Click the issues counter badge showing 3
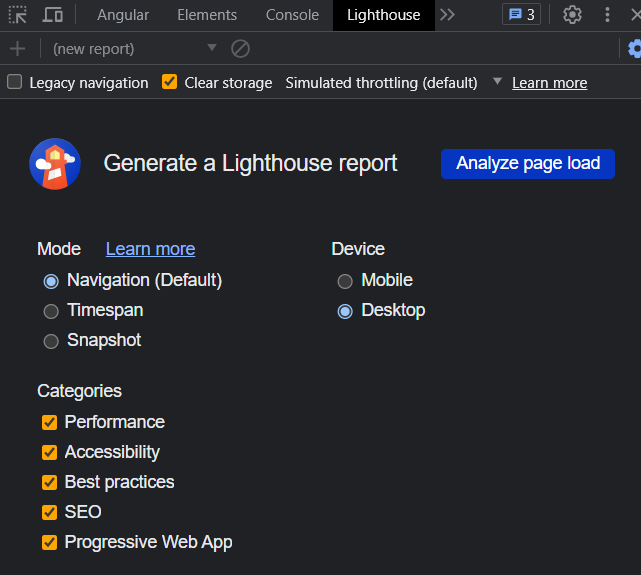Screen dimensions: 641x575 tap(520, 15)
